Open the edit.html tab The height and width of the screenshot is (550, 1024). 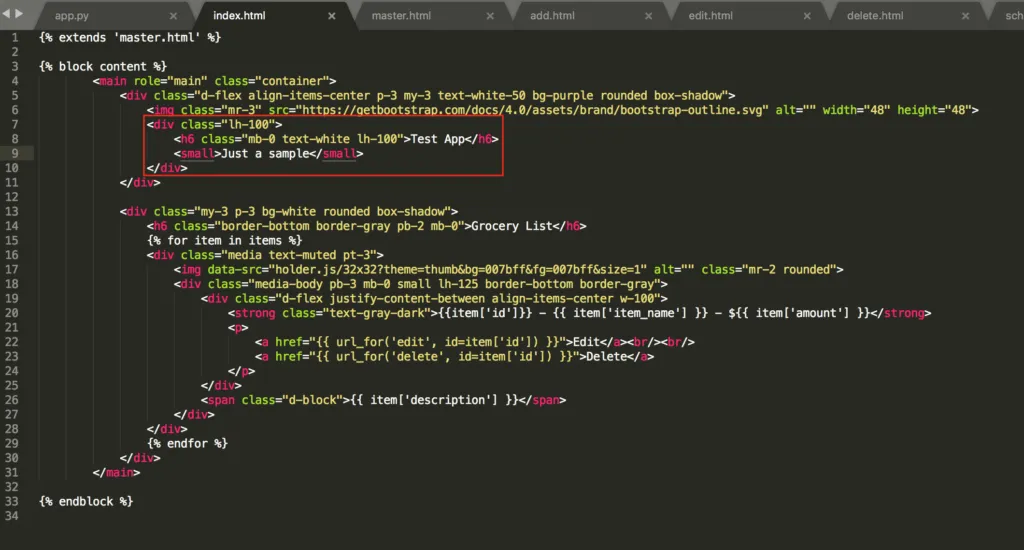pyautogui.click(x=711, y=16)
